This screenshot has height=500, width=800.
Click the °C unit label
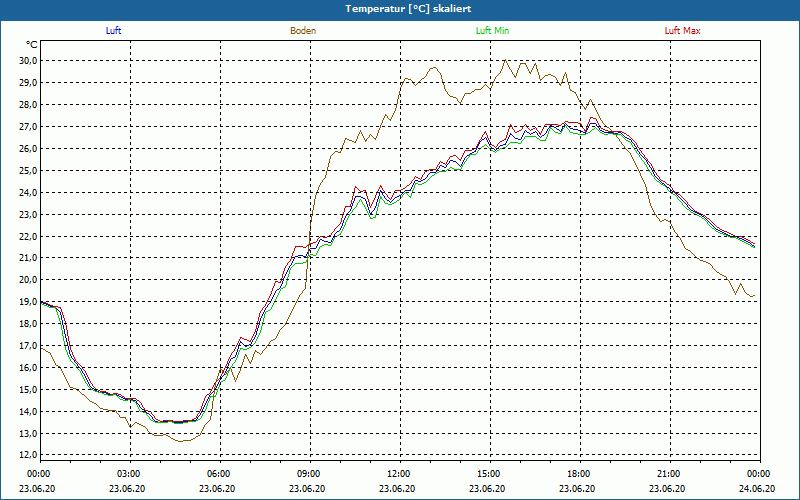(x=32, y=45)
